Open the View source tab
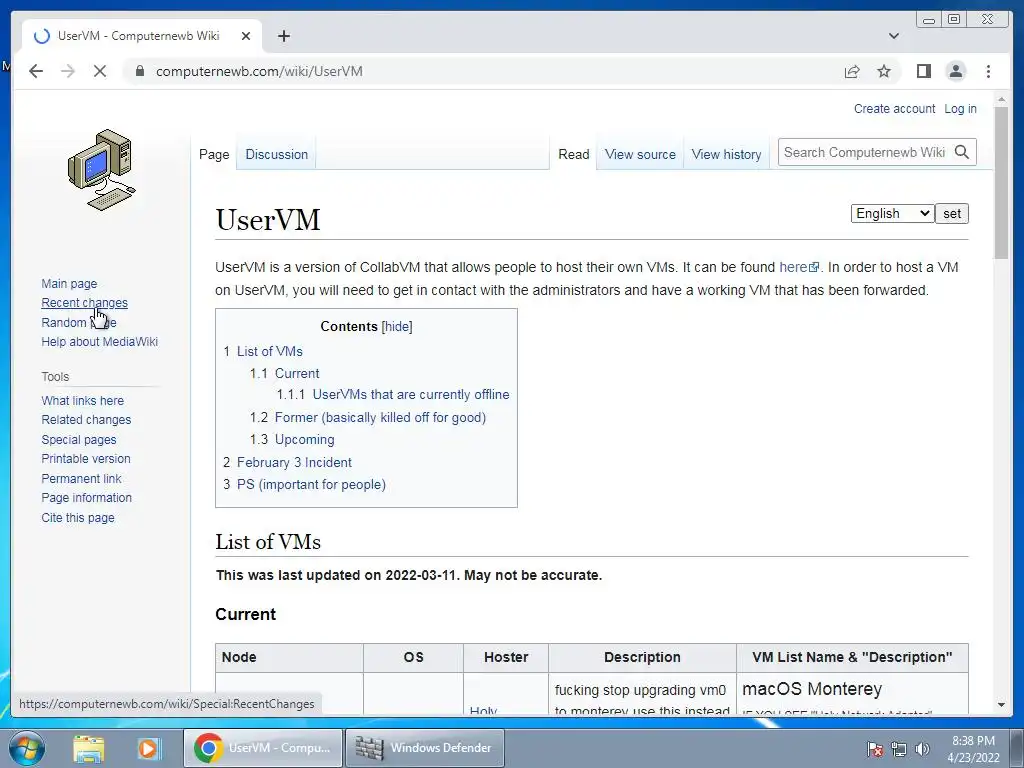1024x768 pixels. [x=640, y=155]
